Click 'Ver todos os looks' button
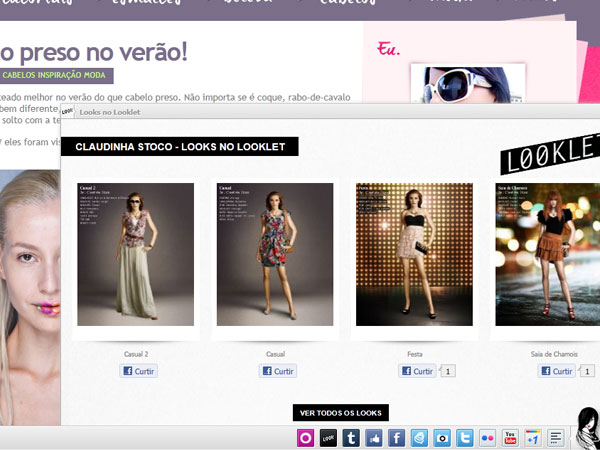Image resolution: width=600 pixels, height=450 pixels. [x=341, y=413]
